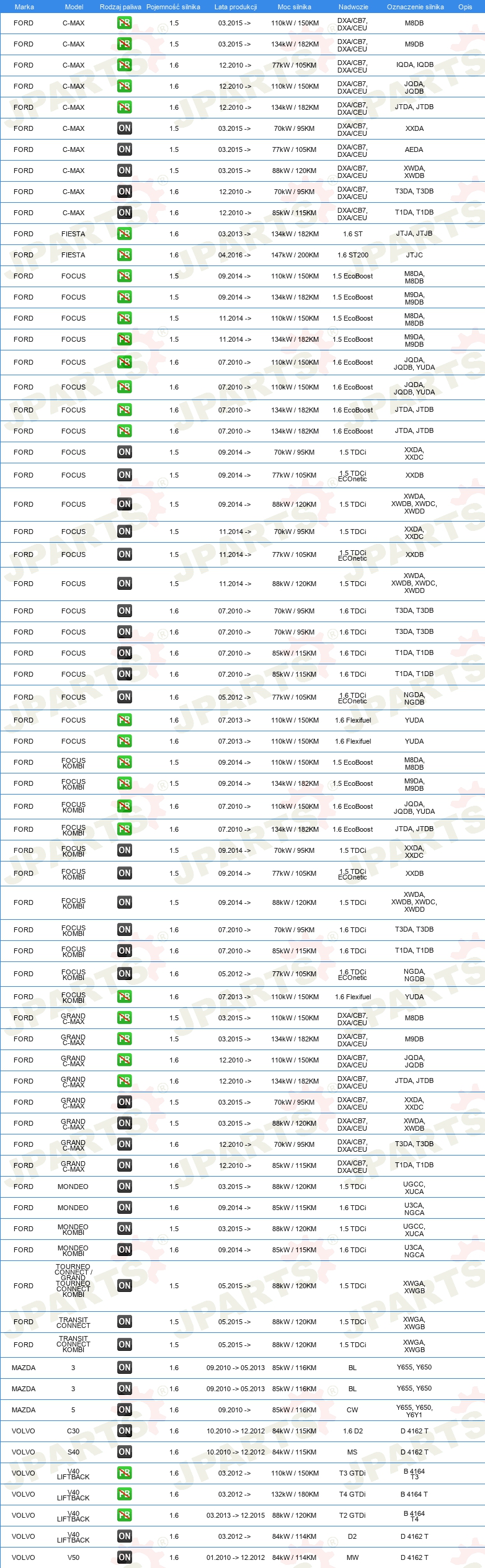
Task: Click diesel ON icon in VOLVO S40 row
Action: tap(125, 1452)
